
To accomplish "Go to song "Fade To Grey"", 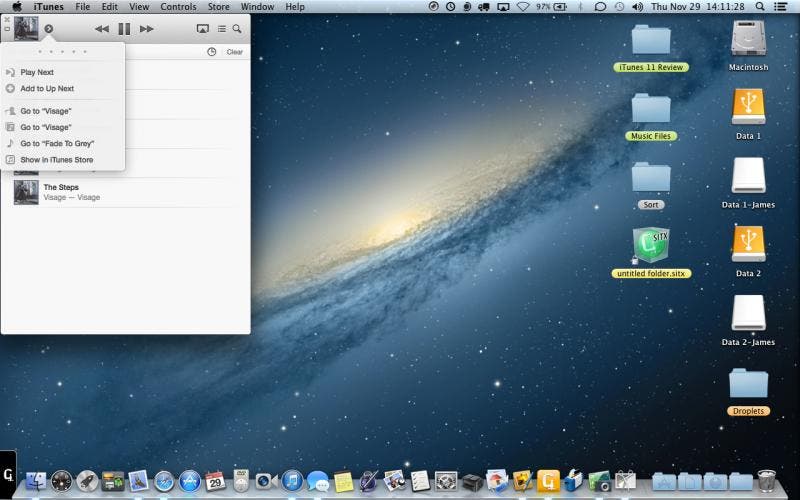I will (x=57, y=143).
